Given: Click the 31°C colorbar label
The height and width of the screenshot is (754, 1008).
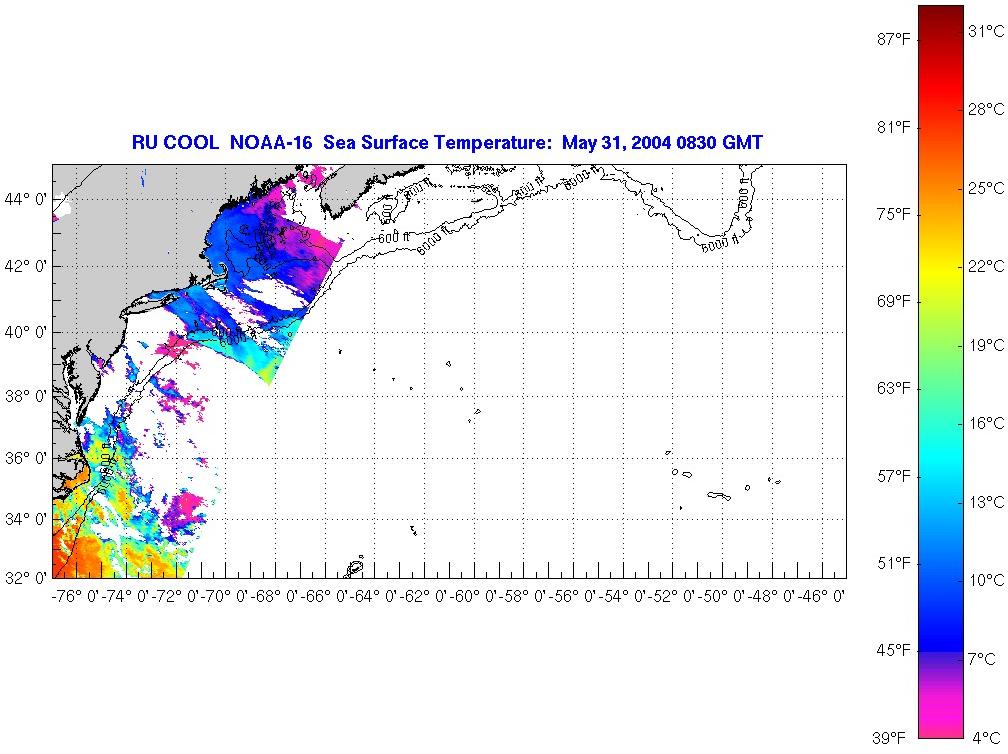Looking at the screenshot, I should pos(987,31).
